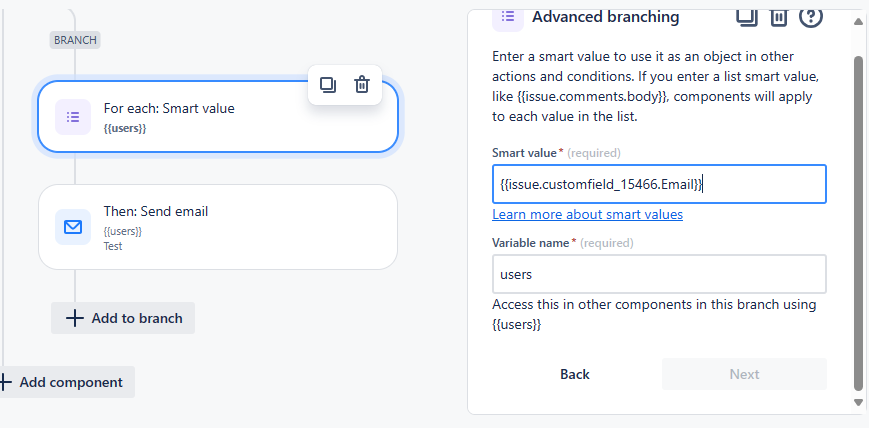Click Add to branch button
Screen dimensions: 869x428
coord(123,318)
